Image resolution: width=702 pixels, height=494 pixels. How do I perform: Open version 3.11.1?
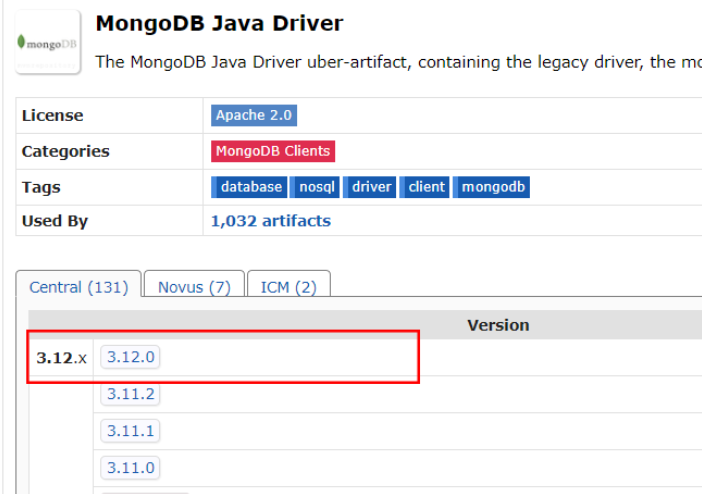click(x=130, y=431)
